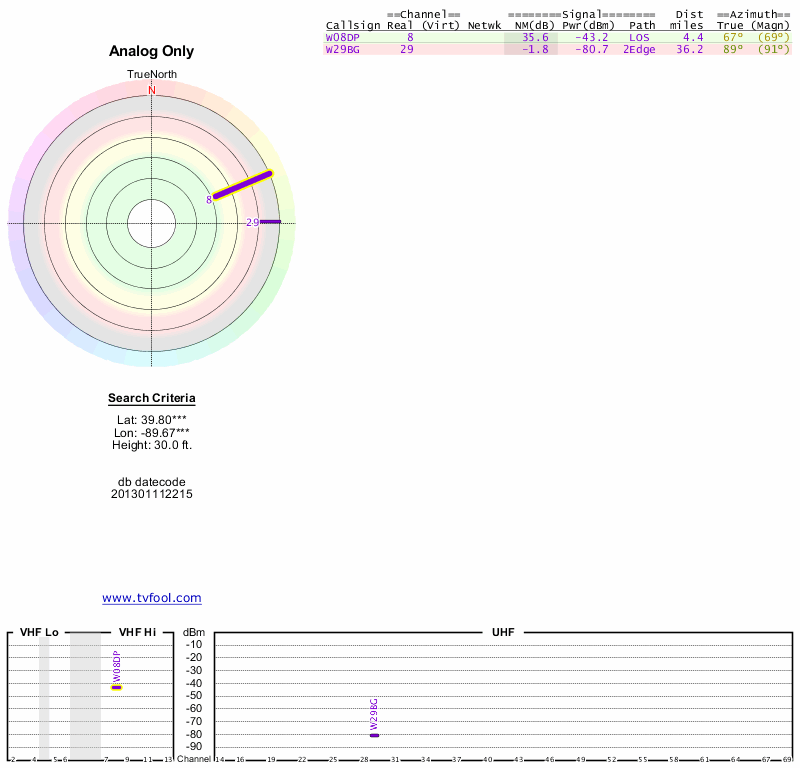This screenshot has width=800, height=768.
Task: Click the LOS path entry for W08DP
Action: pyautogui.click(x=639, y=37)
